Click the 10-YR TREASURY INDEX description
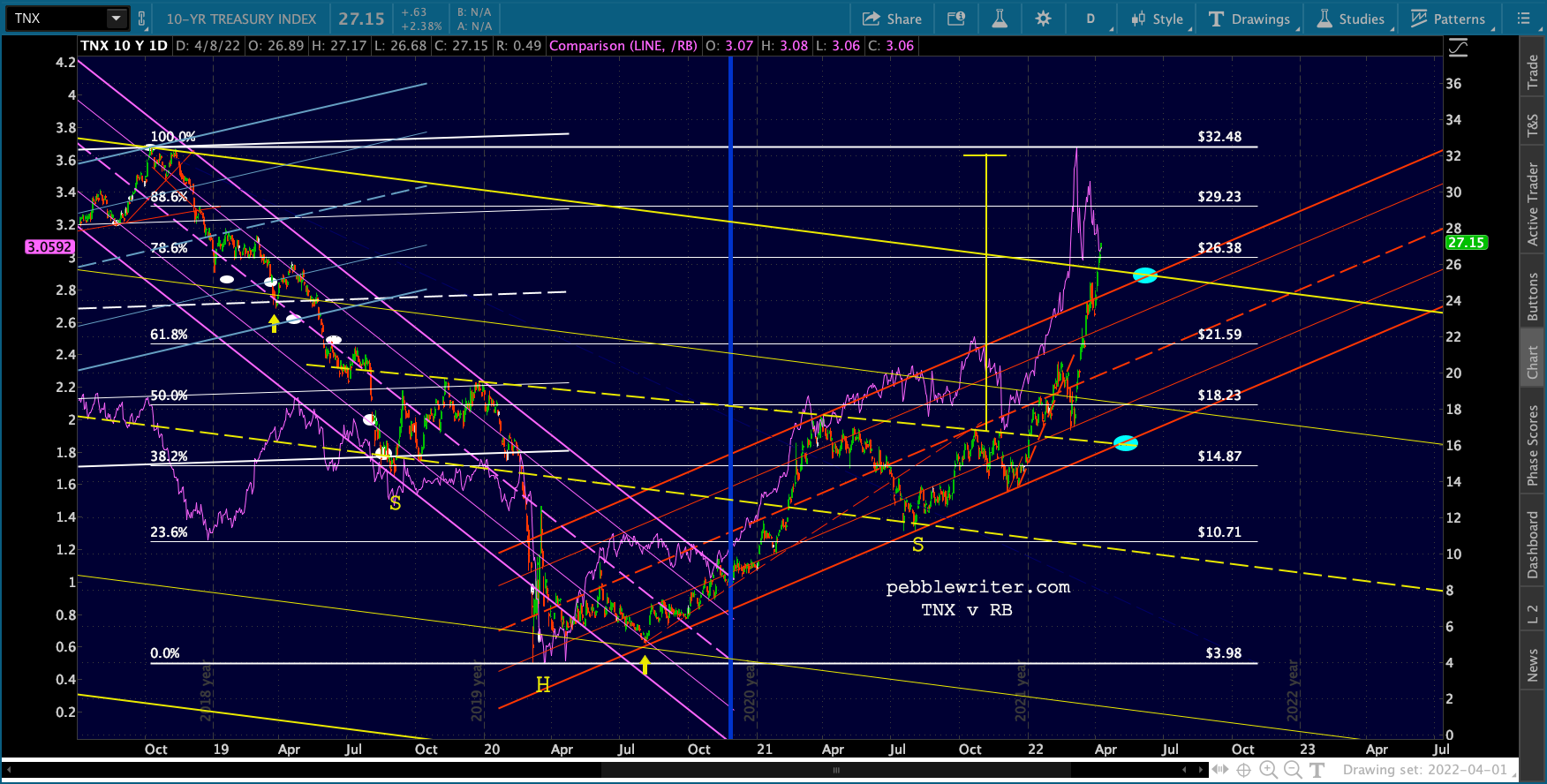This screenshot has height=784, width=1547. click(241, 19)
